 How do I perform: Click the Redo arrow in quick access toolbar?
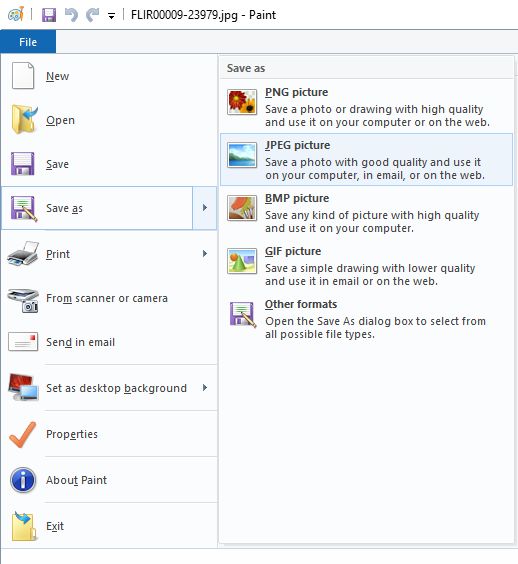(92, 15)
